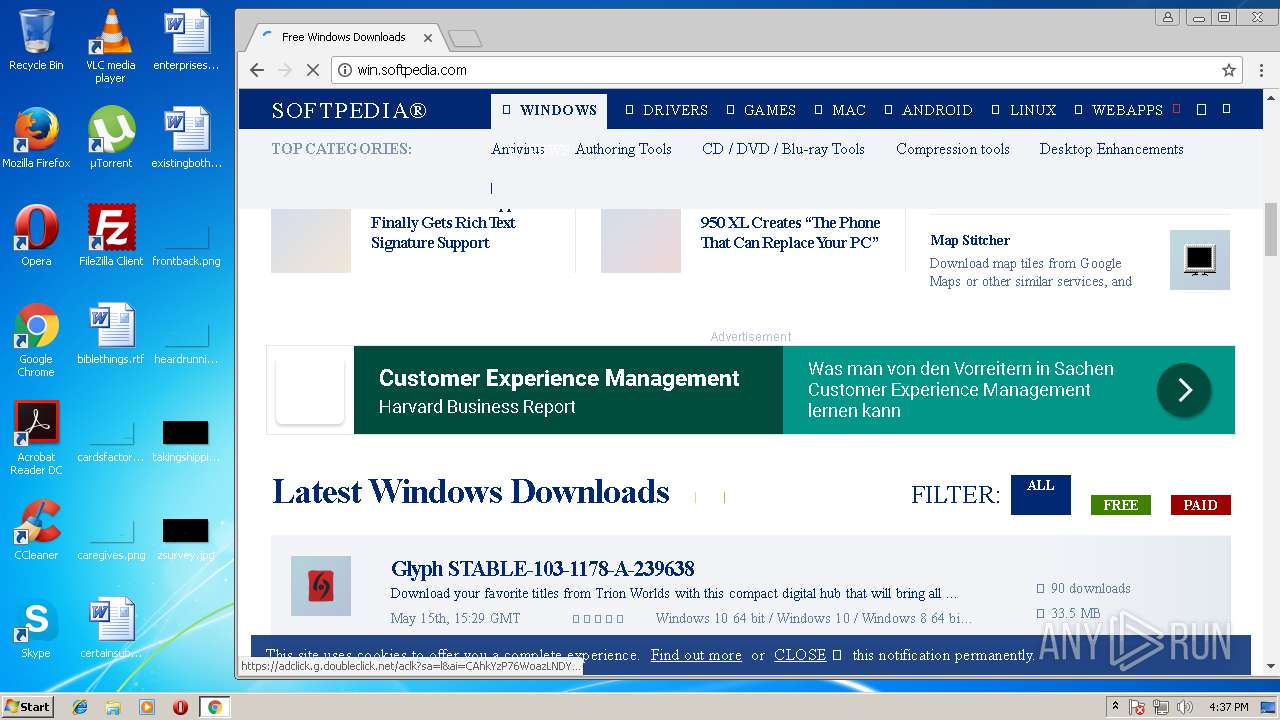This screenshot has height=720, width=1280.
Task: Open the Chrome user profile button
Action: pyautogui.click(x=1167, y=17)
